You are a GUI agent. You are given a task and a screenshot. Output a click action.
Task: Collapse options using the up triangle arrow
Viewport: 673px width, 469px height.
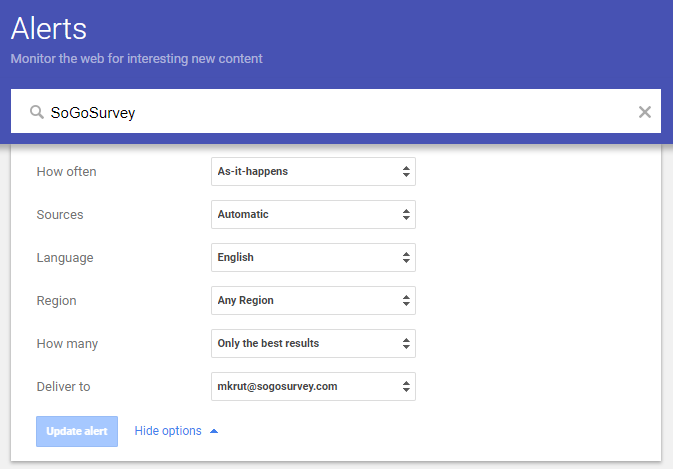[214, 431]
